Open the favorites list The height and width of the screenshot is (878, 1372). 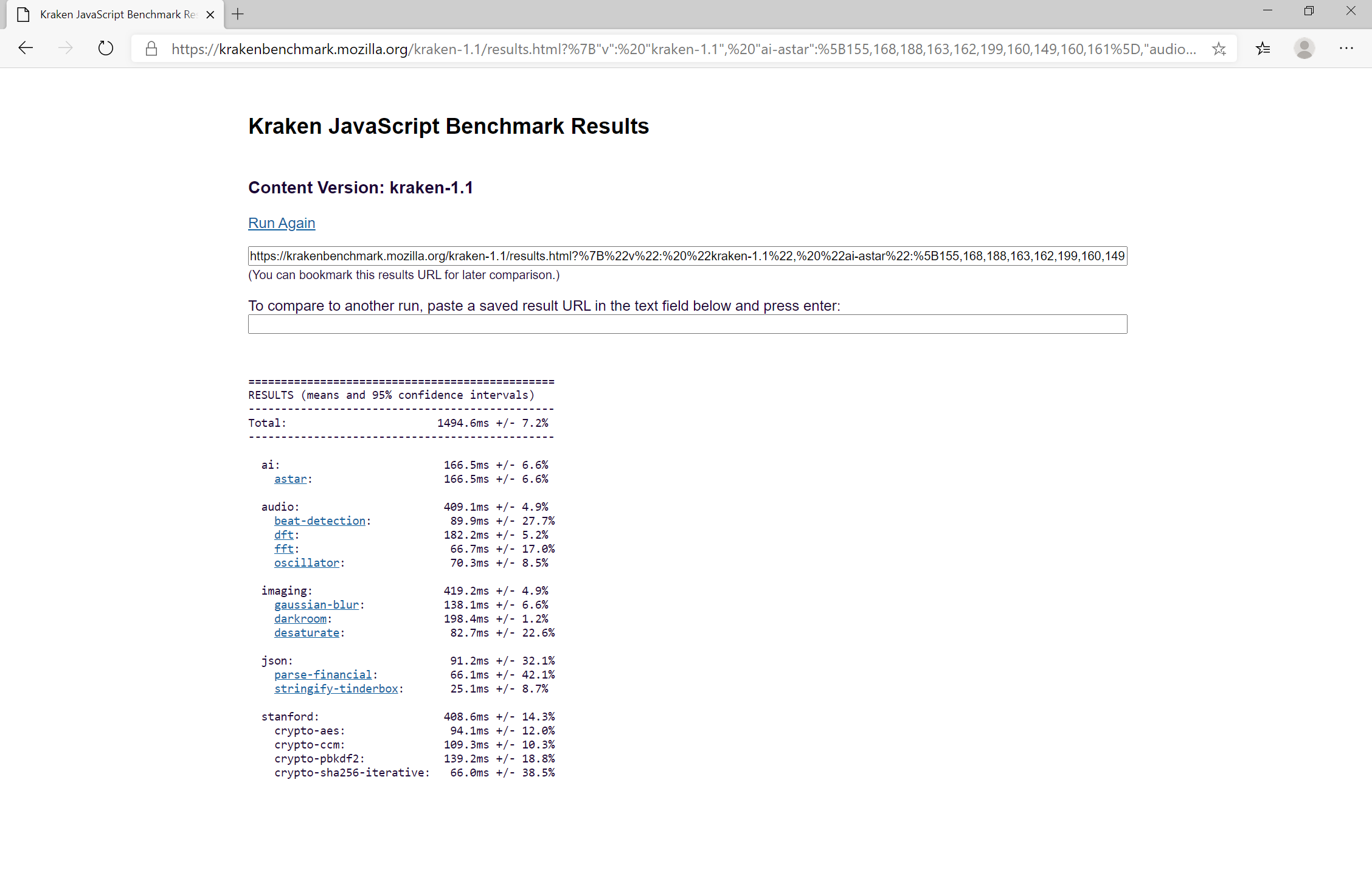tap(1263, 49)
